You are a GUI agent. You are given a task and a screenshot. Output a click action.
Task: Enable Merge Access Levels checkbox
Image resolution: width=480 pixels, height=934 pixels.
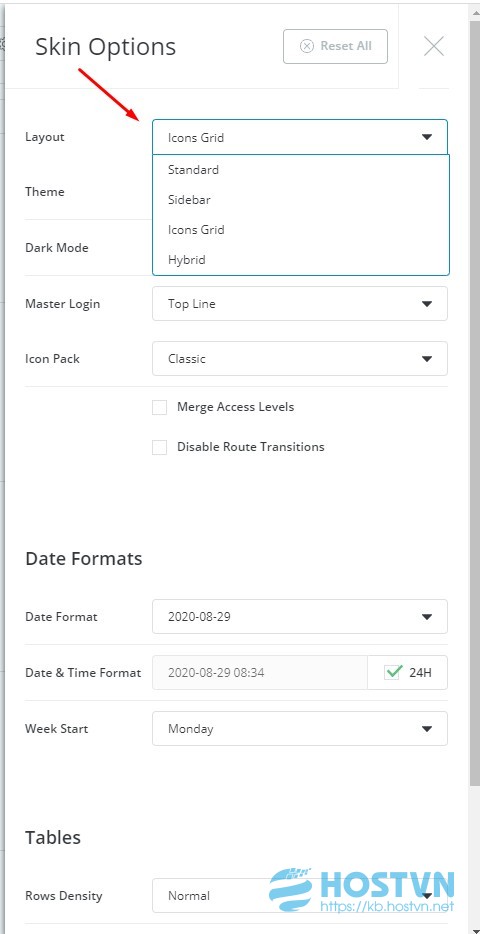click(160, 407)
